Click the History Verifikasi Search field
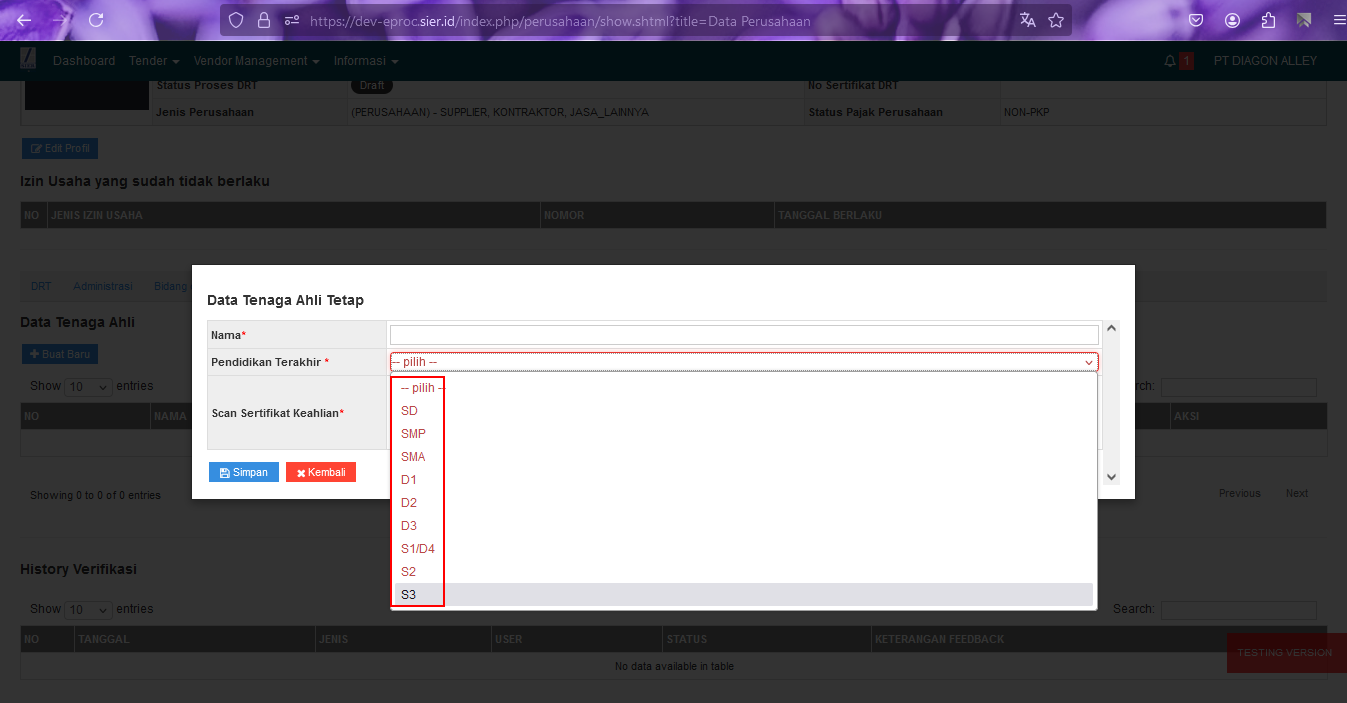Viewport: 1347px width, 703px height. pyautogui.click(x=1238, y=609)
